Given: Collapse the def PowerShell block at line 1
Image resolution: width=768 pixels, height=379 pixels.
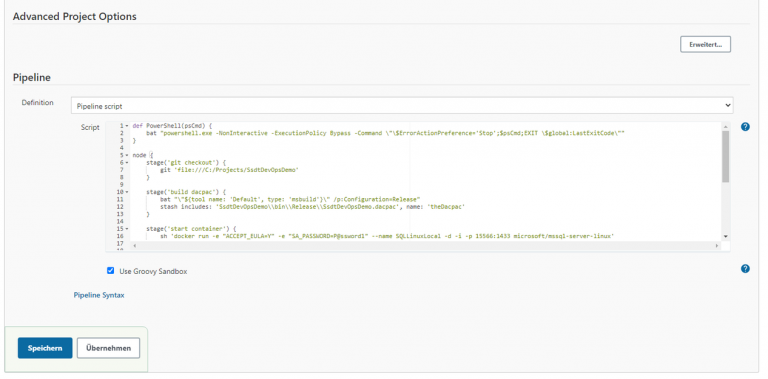Looking at the screenshot, I should 127,126.
